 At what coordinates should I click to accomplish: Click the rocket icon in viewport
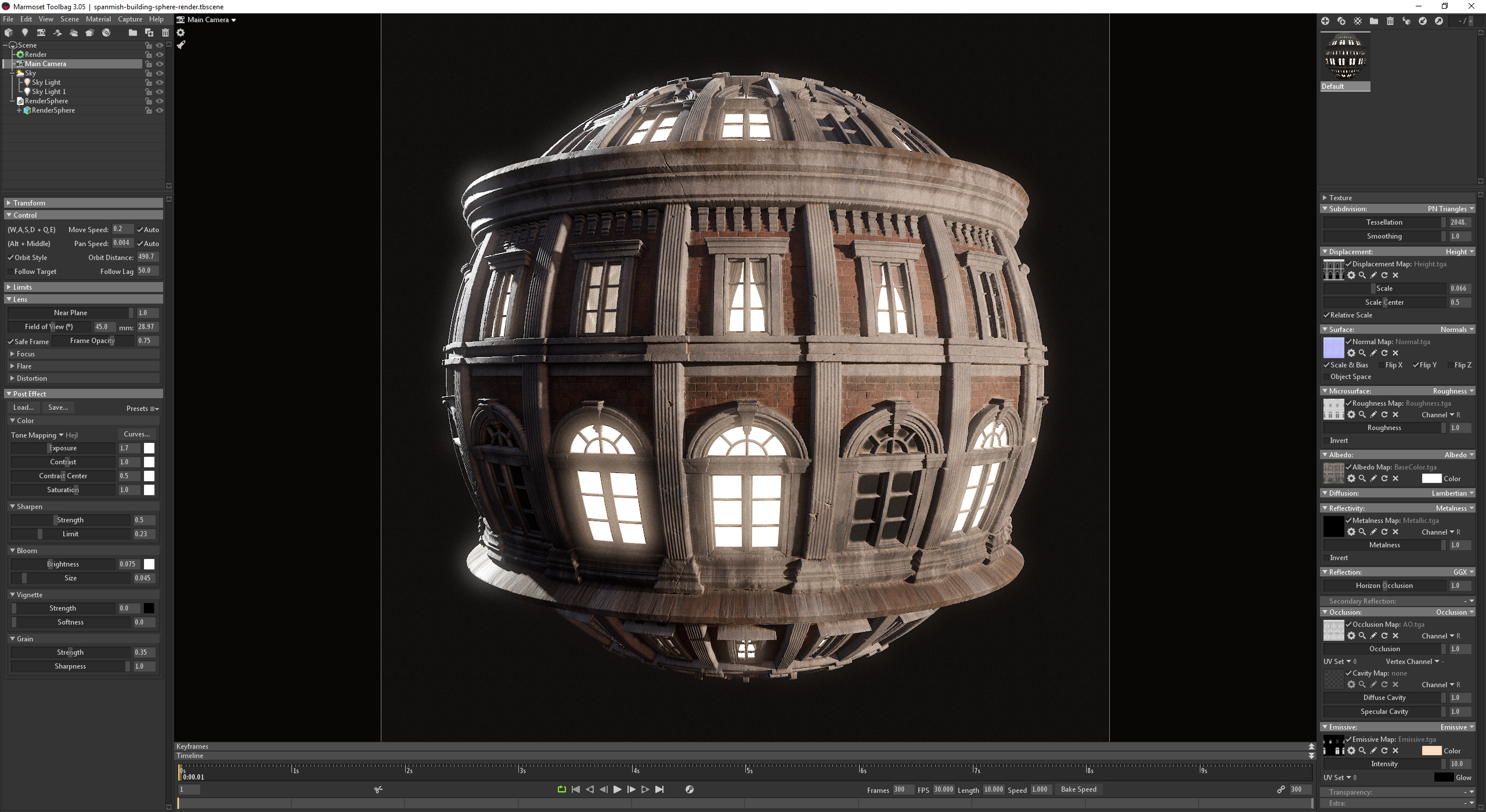[181, 45]
